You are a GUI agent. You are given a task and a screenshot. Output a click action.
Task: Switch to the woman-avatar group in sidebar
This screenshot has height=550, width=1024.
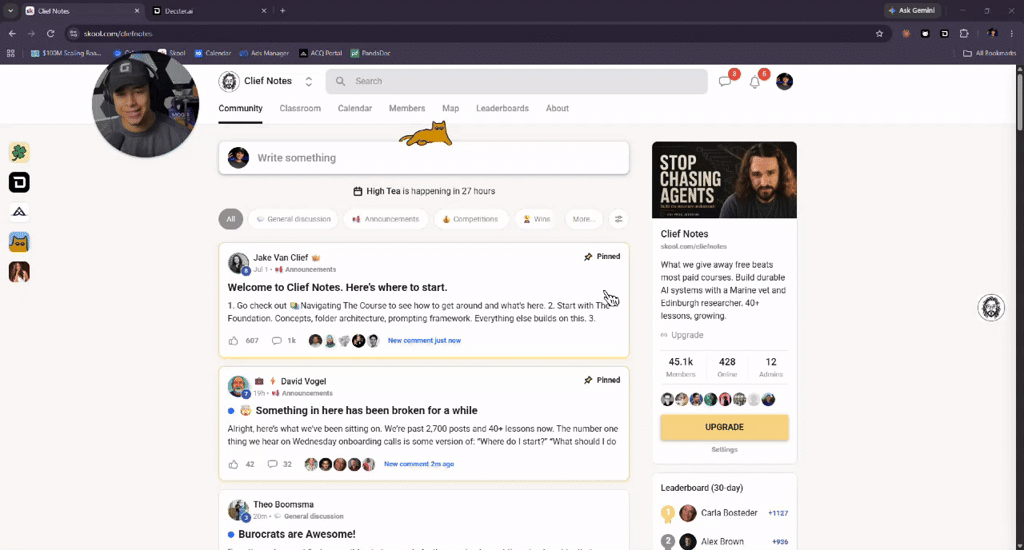coord(19,272)
